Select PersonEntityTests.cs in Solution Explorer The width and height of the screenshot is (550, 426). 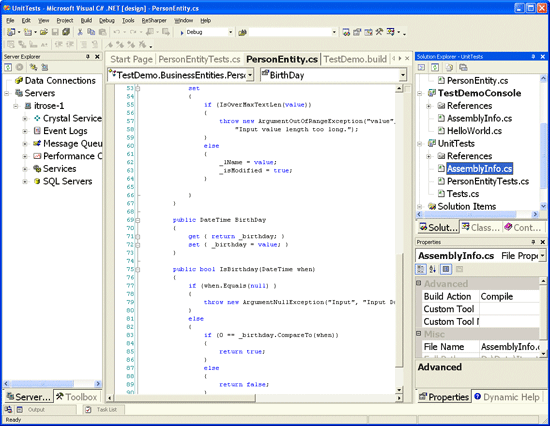click(488, 181)
